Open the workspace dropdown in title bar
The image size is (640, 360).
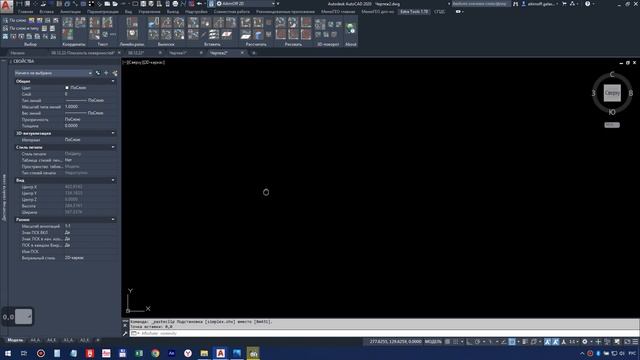[246, 4]
